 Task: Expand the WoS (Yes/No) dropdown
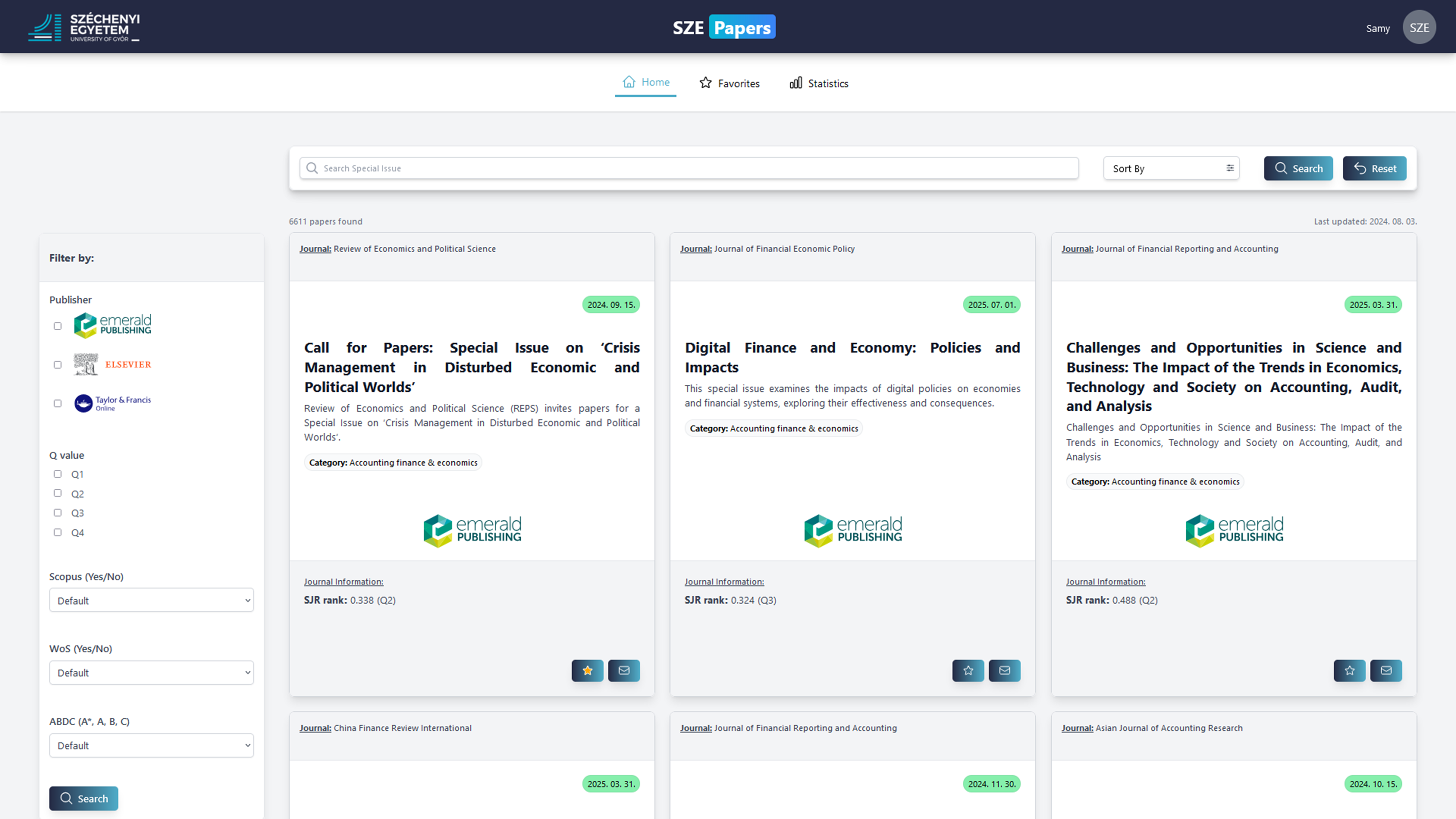151,673
